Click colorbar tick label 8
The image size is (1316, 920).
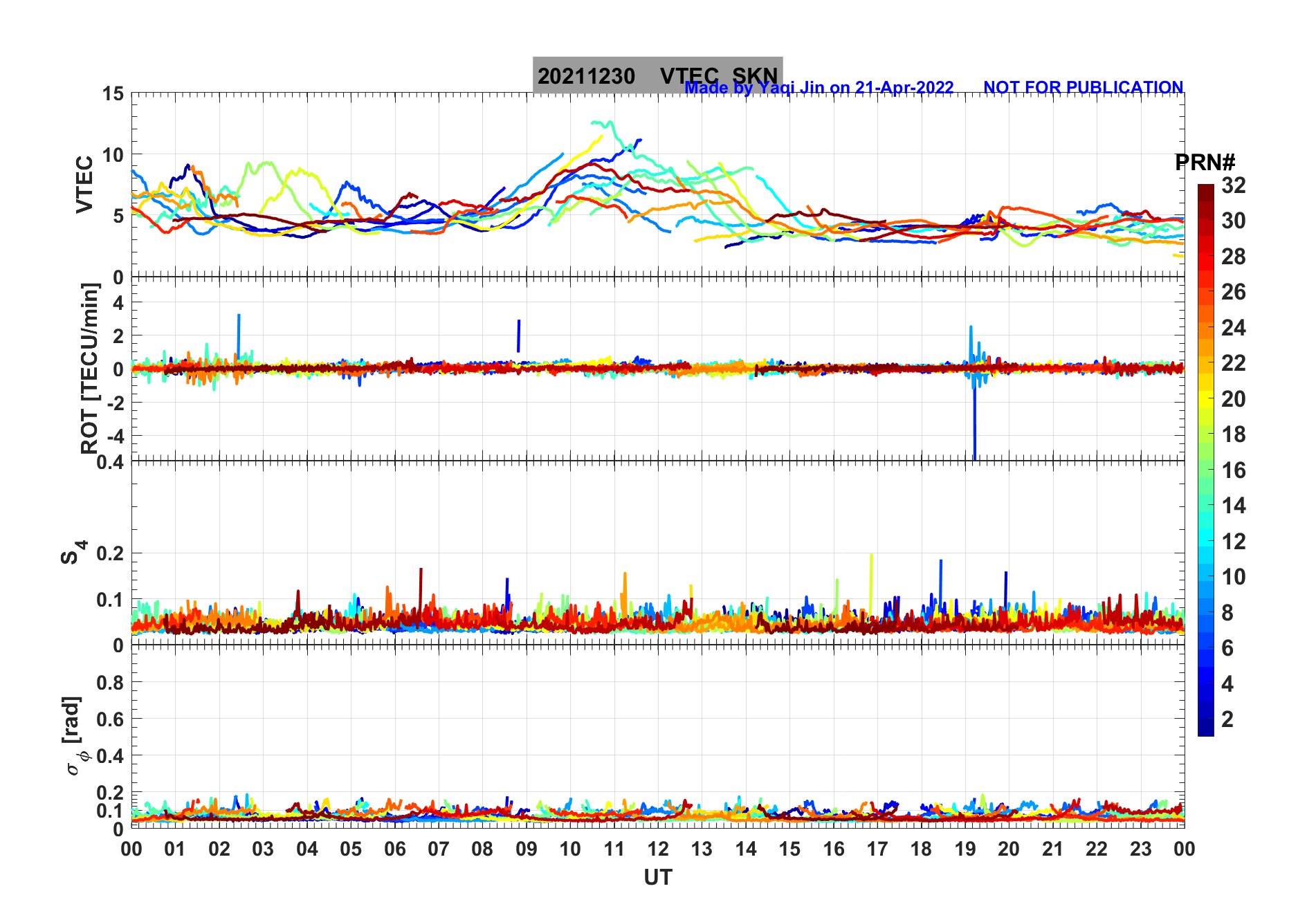[1227, 613]
